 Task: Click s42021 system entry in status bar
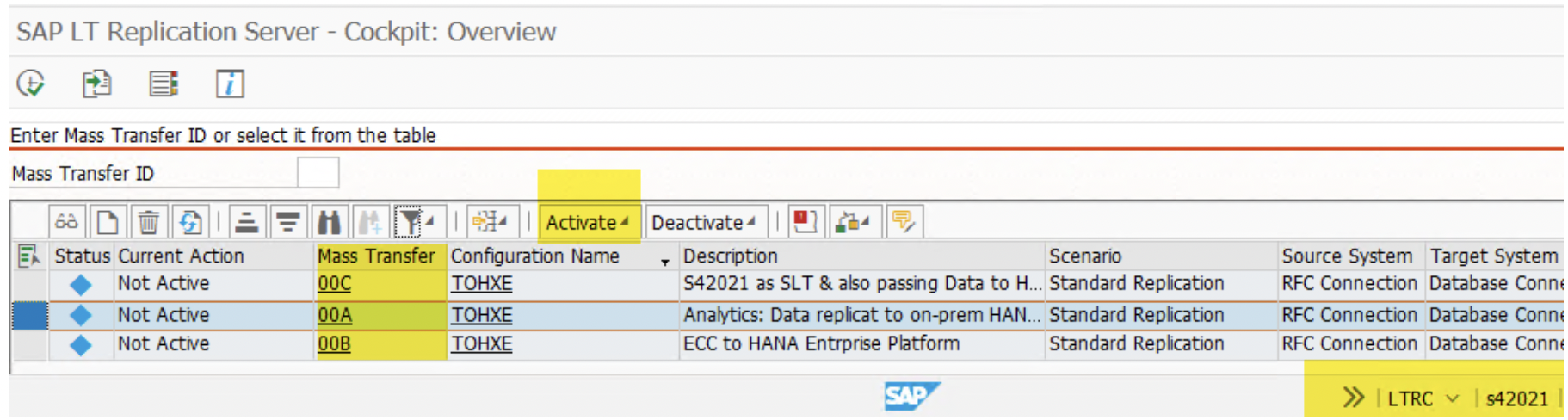(1516, 398)
